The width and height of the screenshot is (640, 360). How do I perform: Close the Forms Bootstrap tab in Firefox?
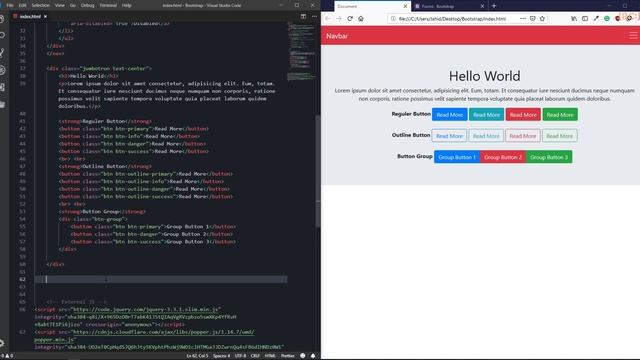tap(482, 6)
